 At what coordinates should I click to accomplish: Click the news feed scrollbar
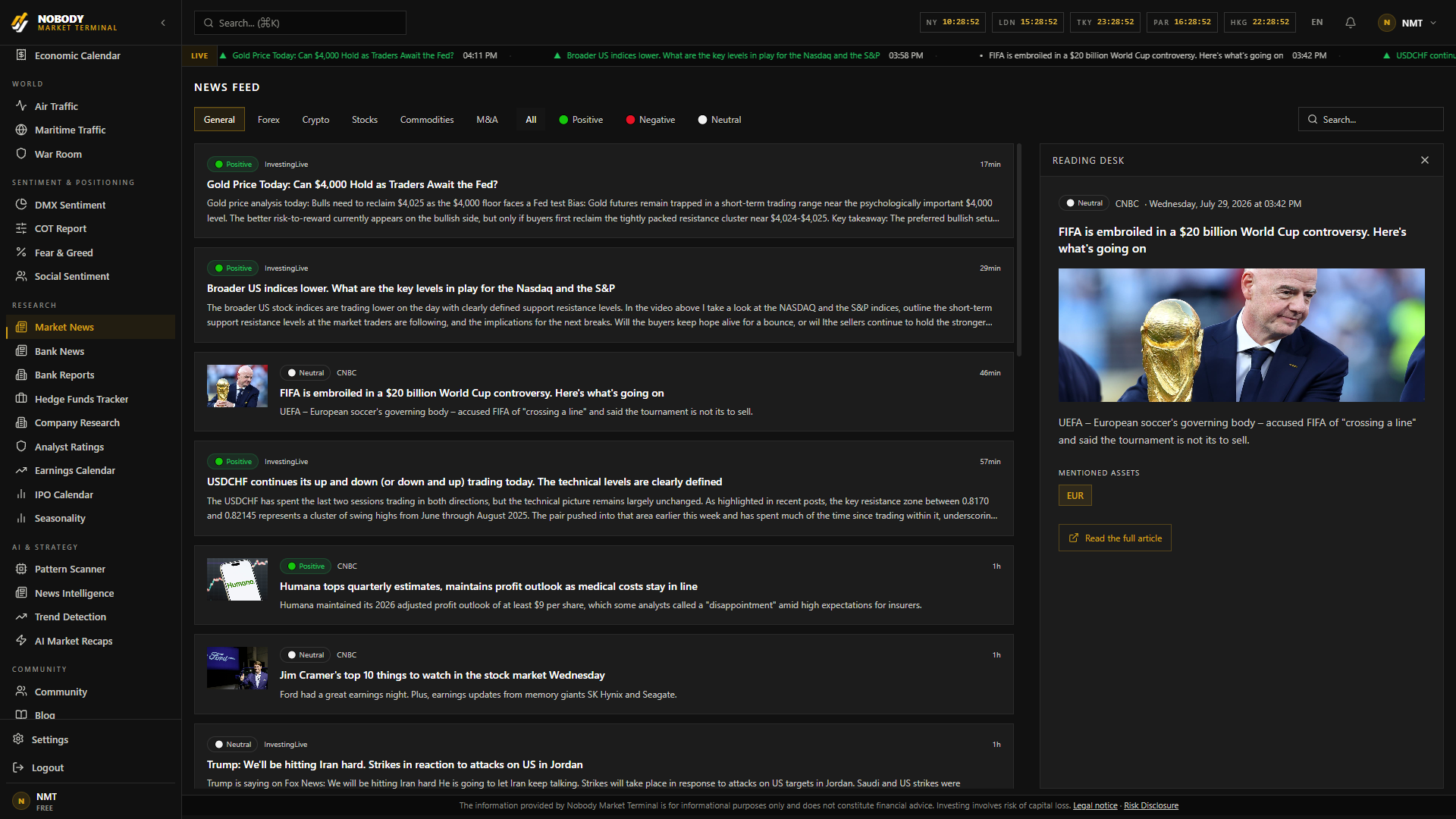1019,250
